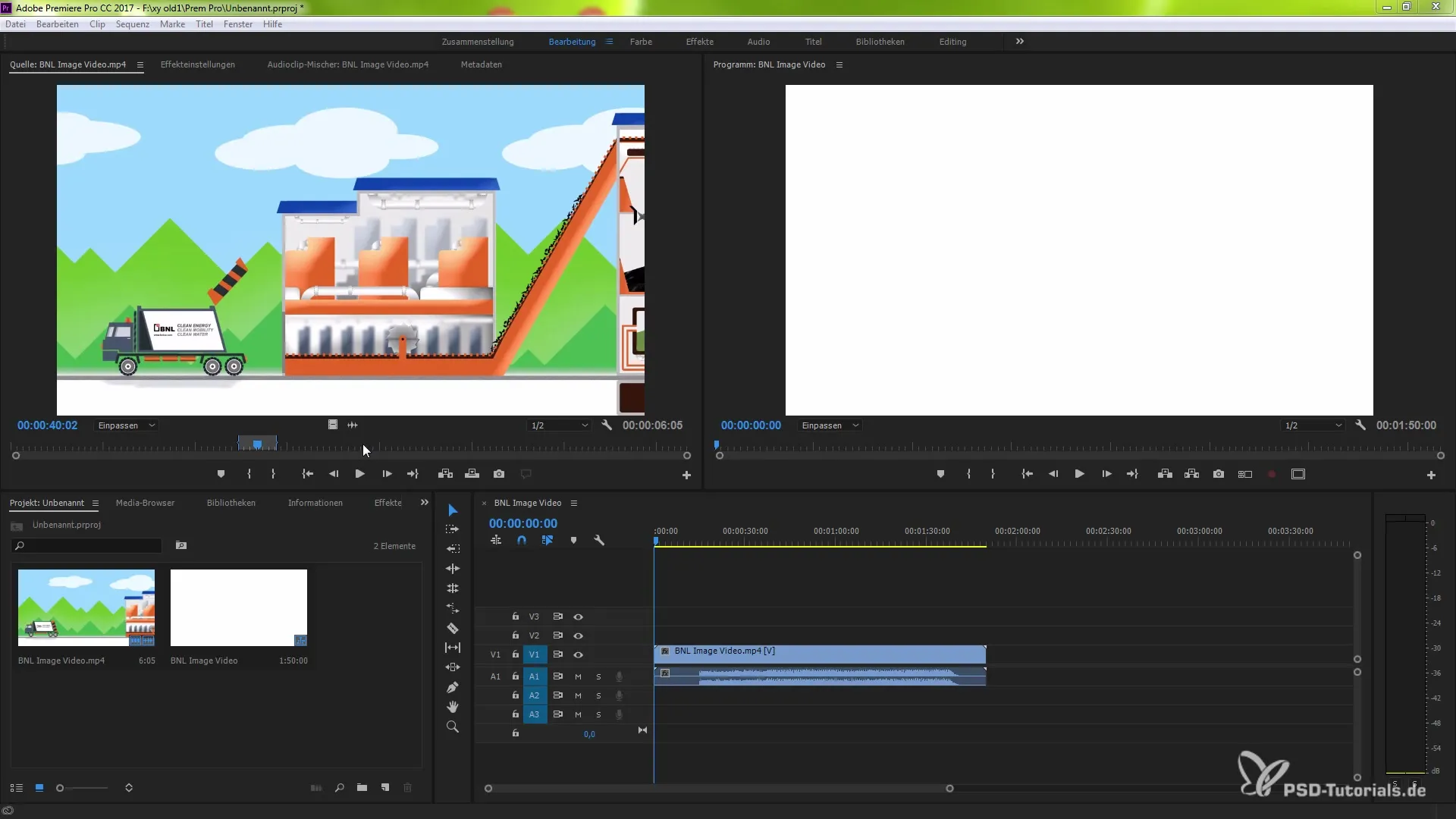The width and height of the screenshot is (1456, 819).
Task: Switch to Effekteinstellungen tab
Action: coord(198,65)
